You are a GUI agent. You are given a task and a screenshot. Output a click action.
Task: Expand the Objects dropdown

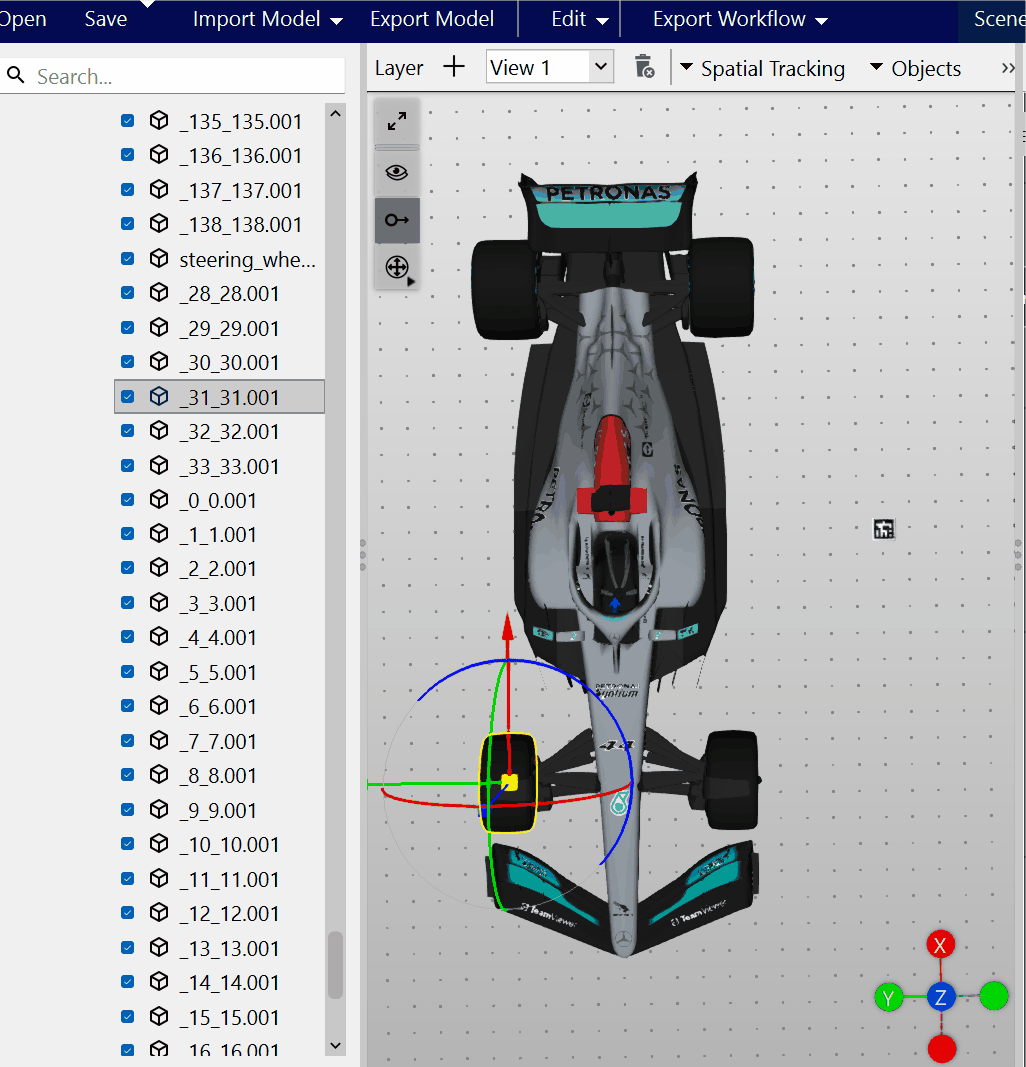[x=916, y=68]
